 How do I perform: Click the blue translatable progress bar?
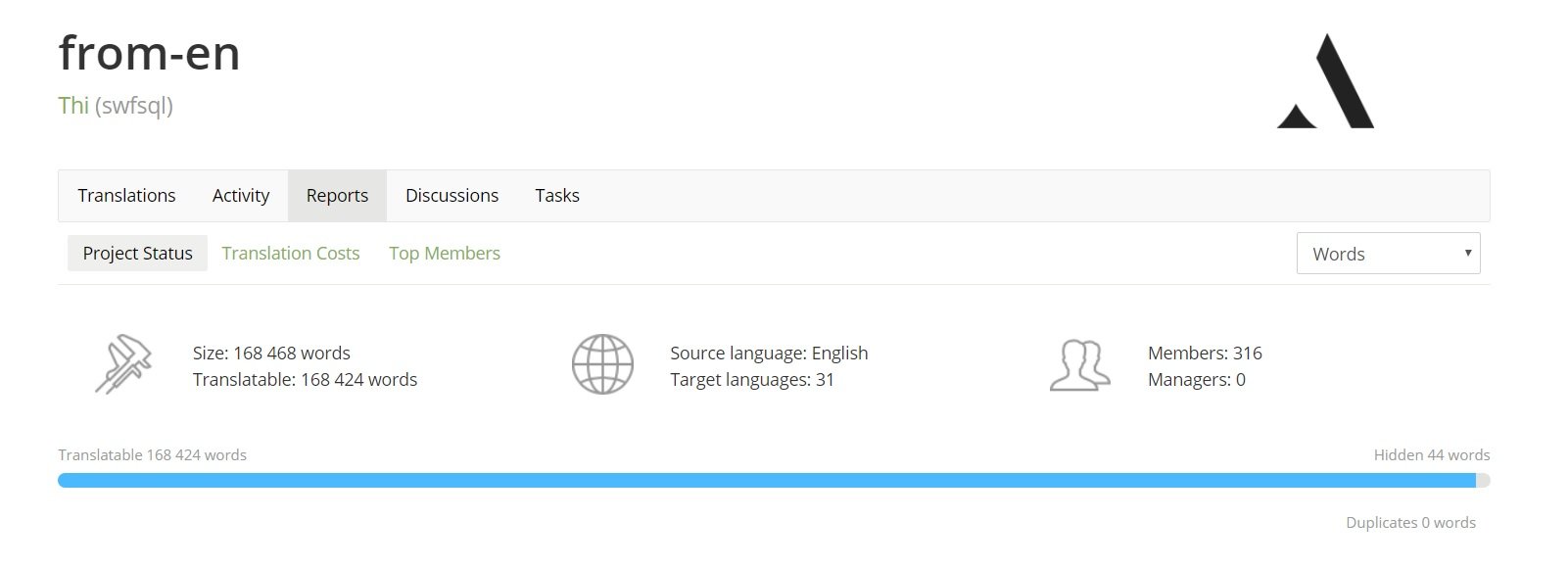(767, 481)
